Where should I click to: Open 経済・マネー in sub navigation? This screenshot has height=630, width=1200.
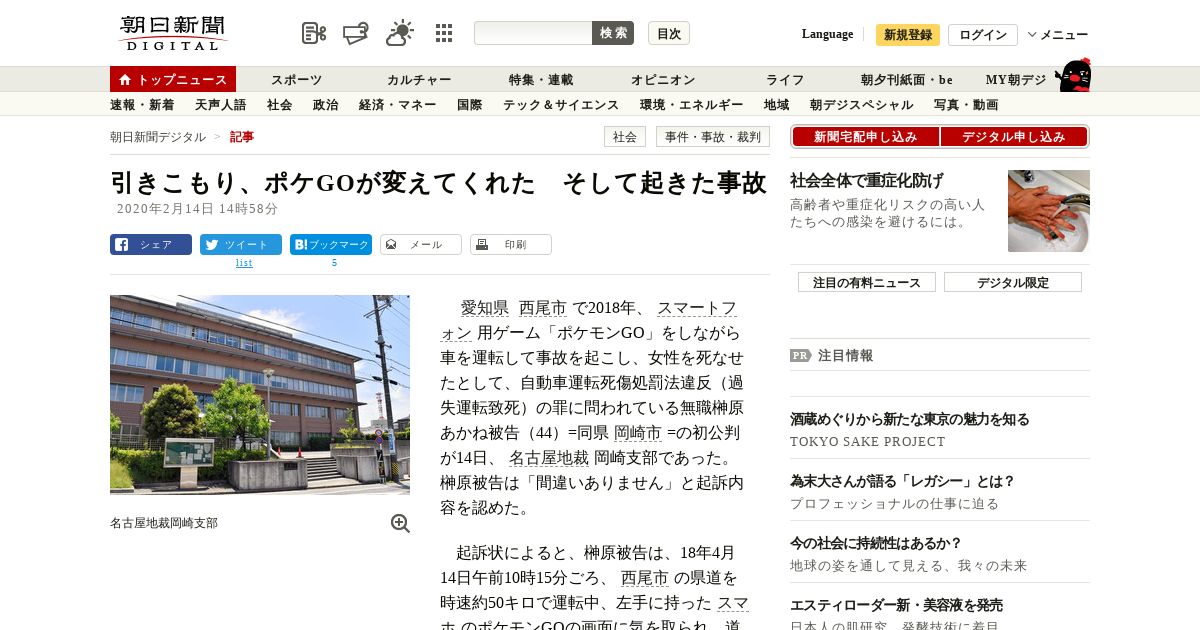[x=397, y=104]
